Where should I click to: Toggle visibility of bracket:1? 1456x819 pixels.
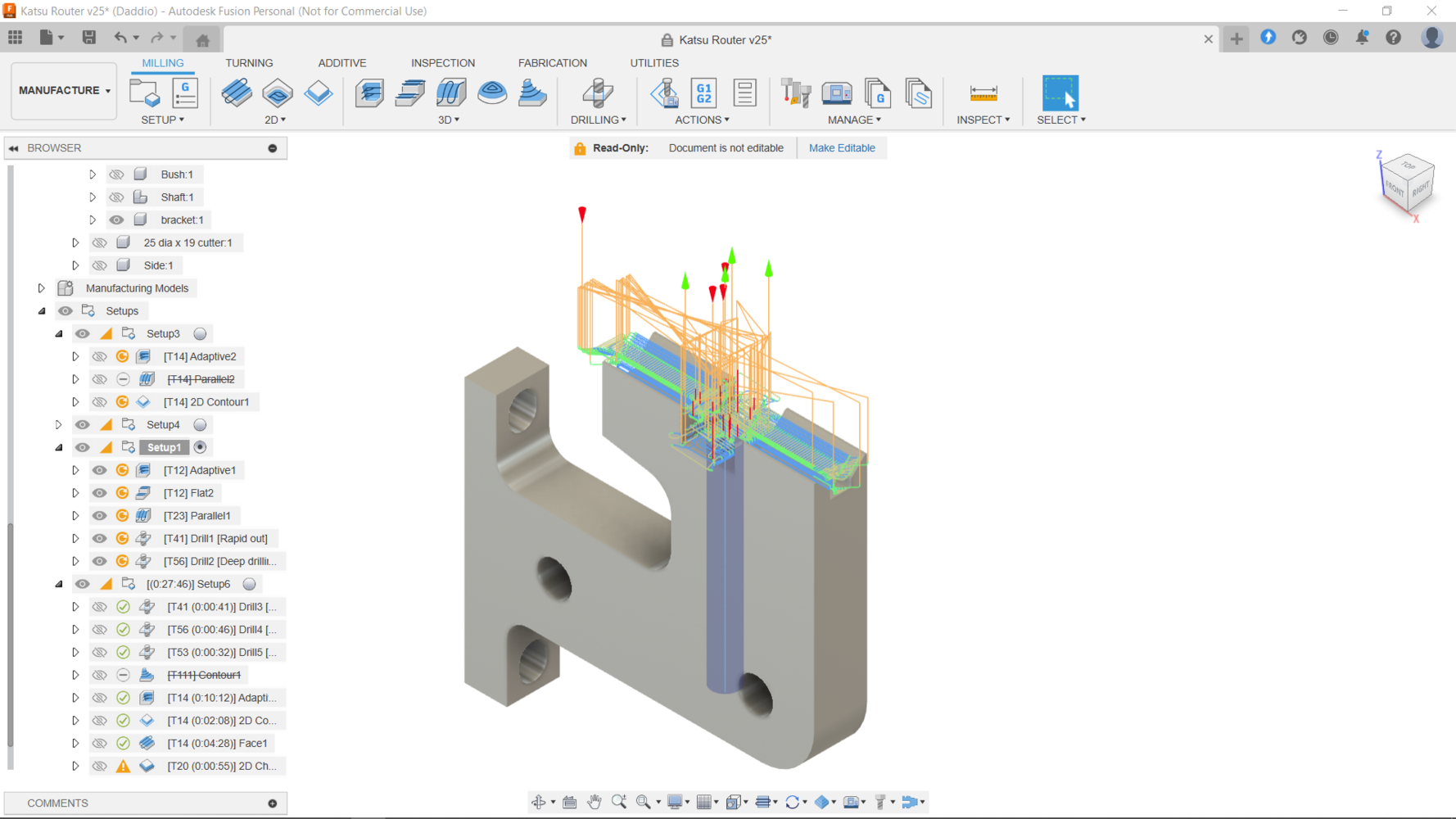116,219
